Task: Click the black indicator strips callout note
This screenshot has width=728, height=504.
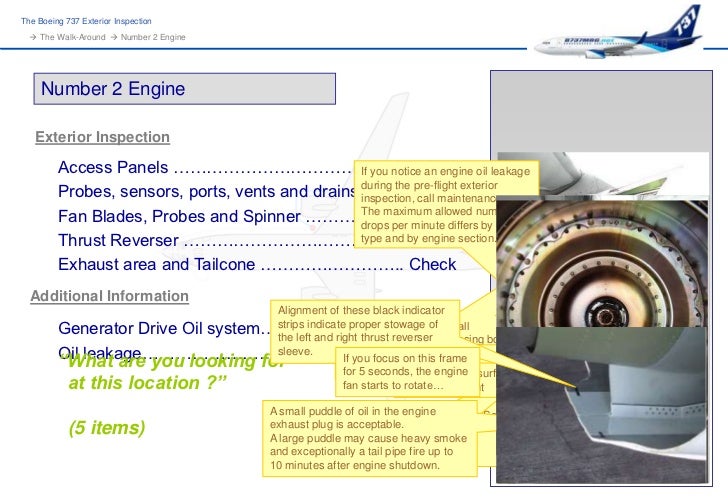Action: (364, 330)
